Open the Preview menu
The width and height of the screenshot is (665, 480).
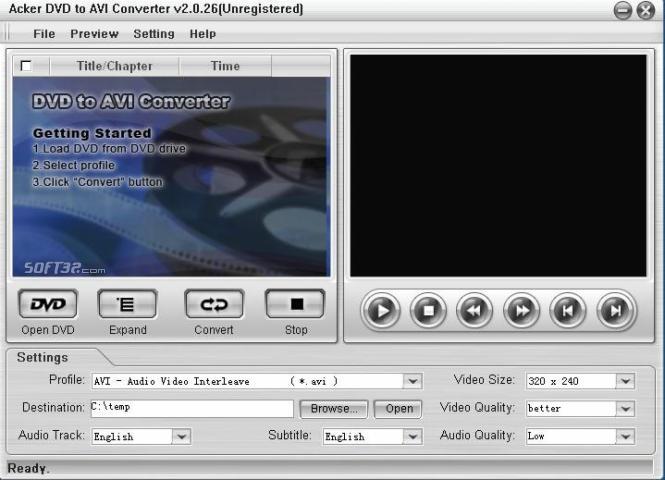point(94,33)
